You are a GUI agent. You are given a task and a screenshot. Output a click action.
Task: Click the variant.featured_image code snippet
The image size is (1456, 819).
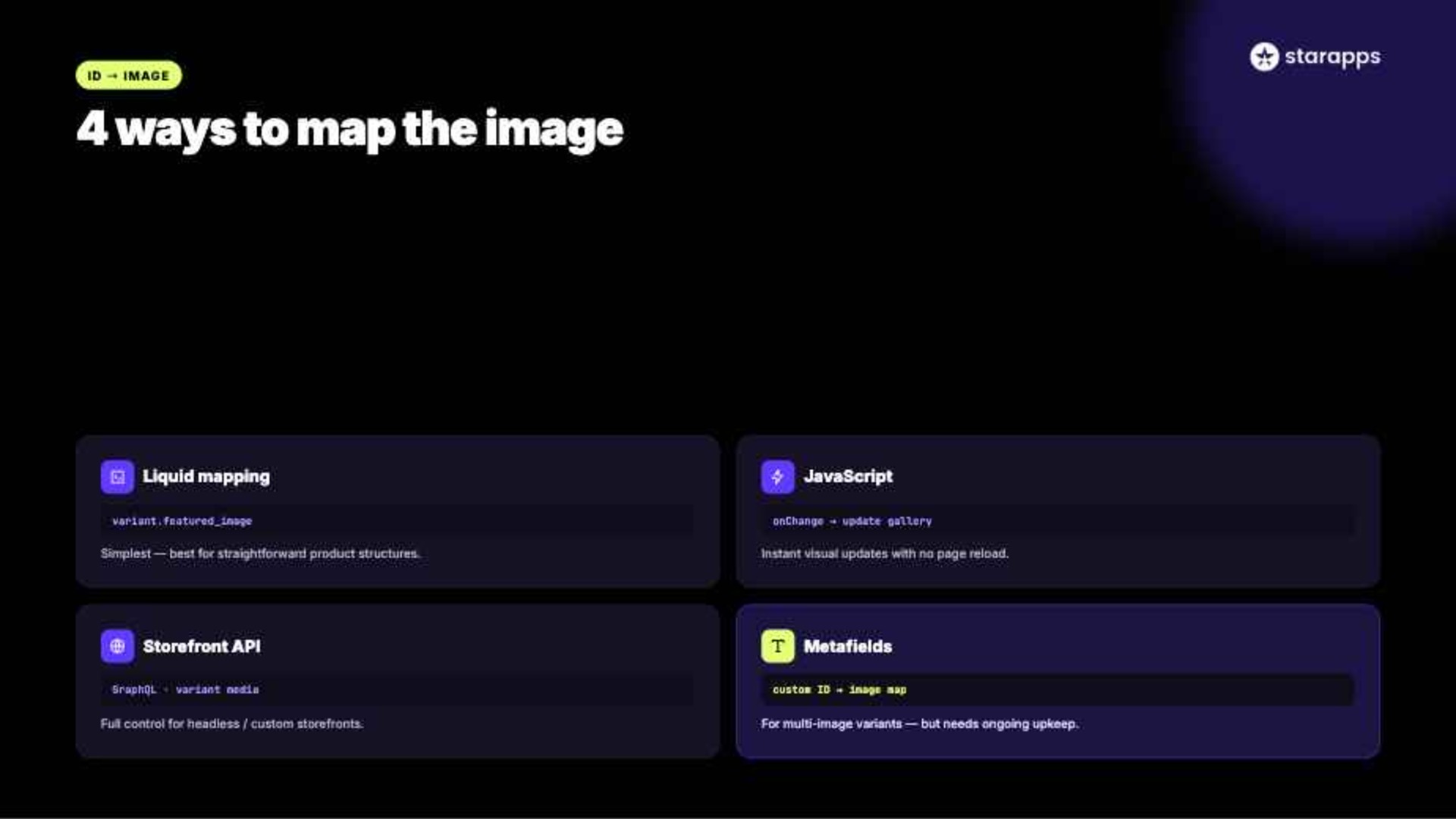click(182, 521)
